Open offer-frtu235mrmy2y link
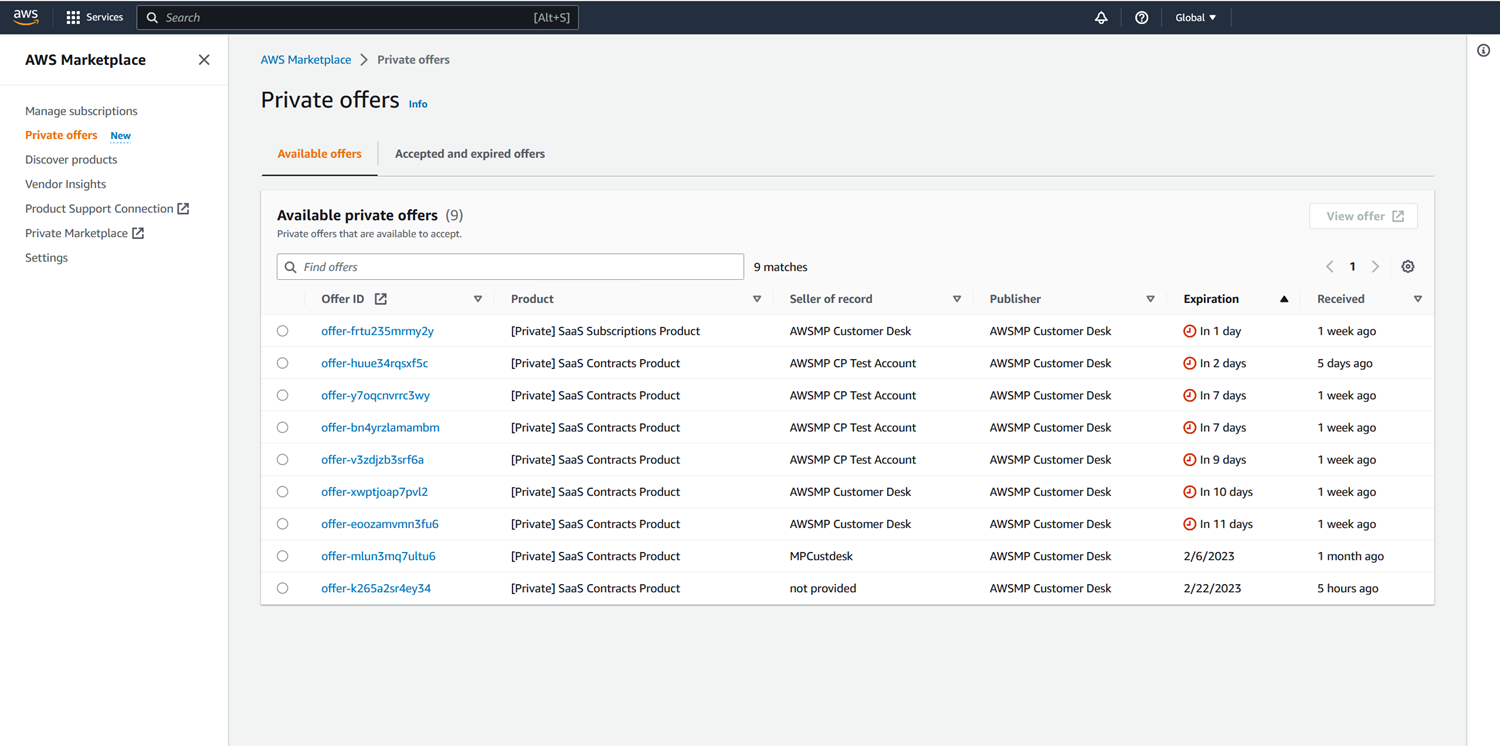The width and height of the screenshot is (1500, 746). (377, 331)
